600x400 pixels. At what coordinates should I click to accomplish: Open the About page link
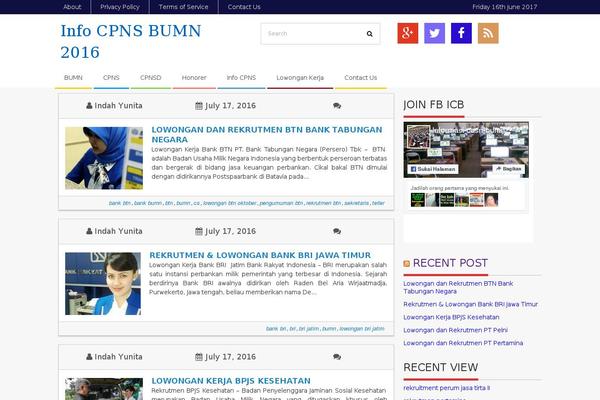coord(72,7)
